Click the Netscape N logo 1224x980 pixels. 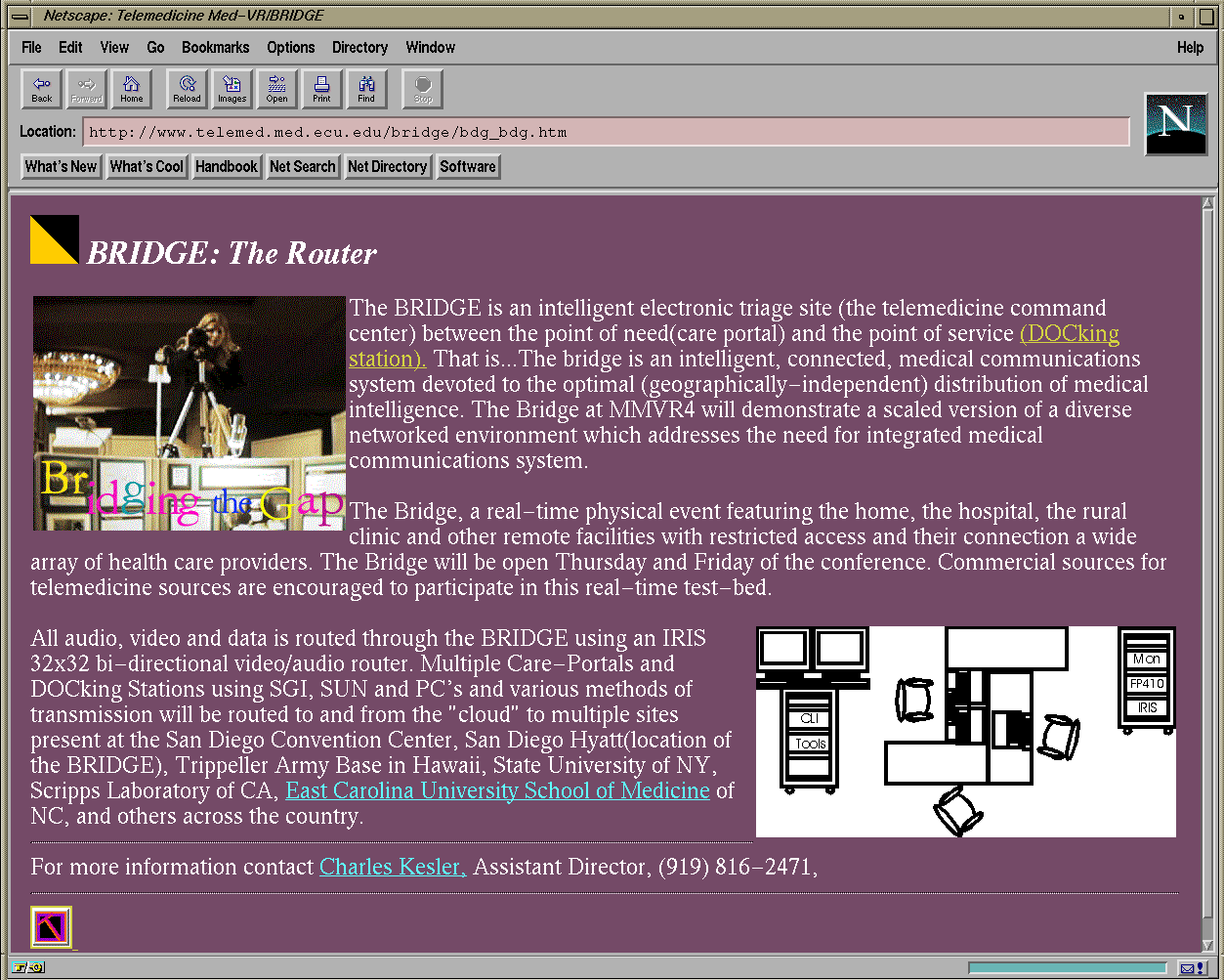pyautogui.click(x=1176, y=124)
